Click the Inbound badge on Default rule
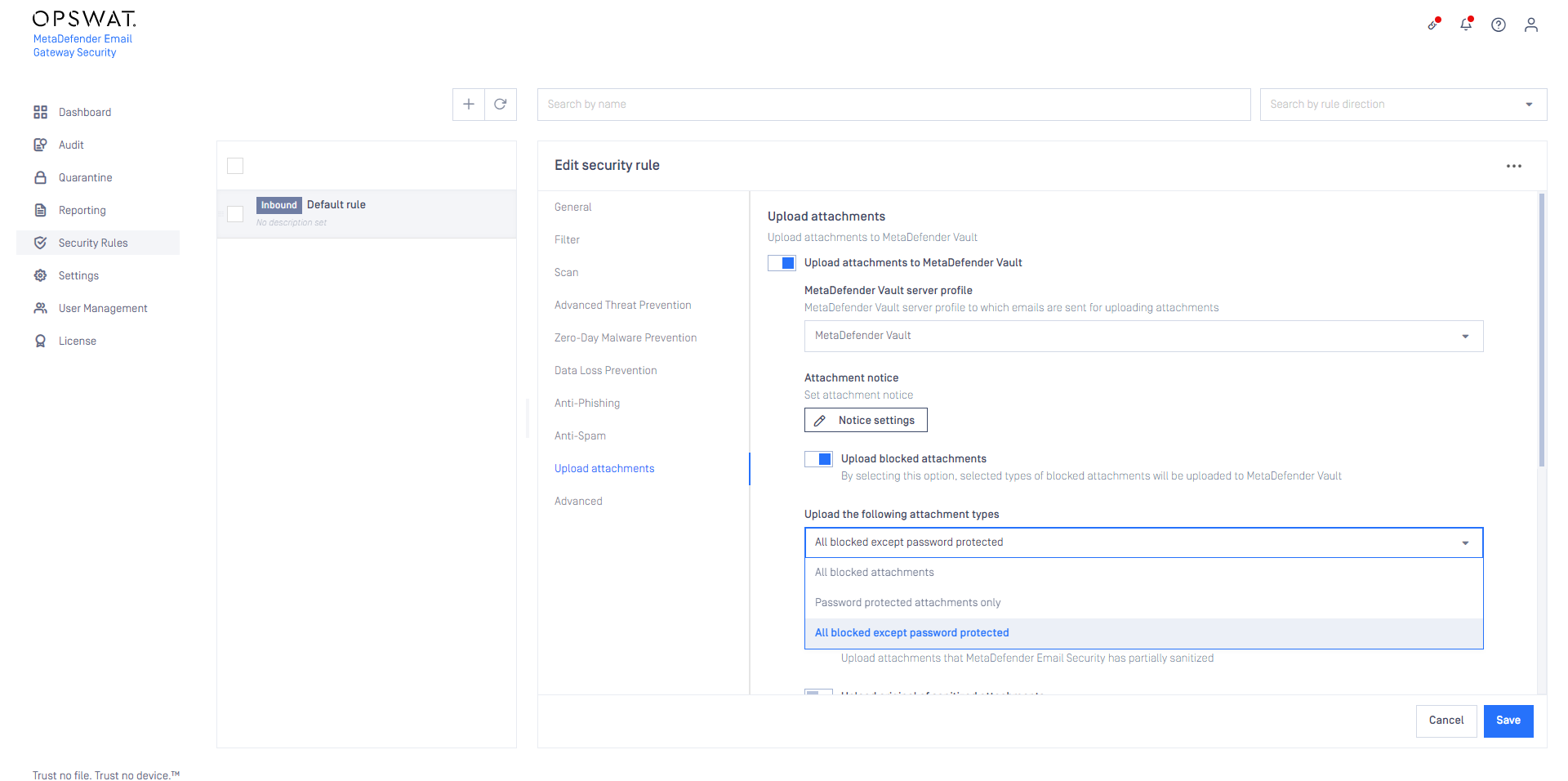The image size is (1568, 781). tap(279, 205)
